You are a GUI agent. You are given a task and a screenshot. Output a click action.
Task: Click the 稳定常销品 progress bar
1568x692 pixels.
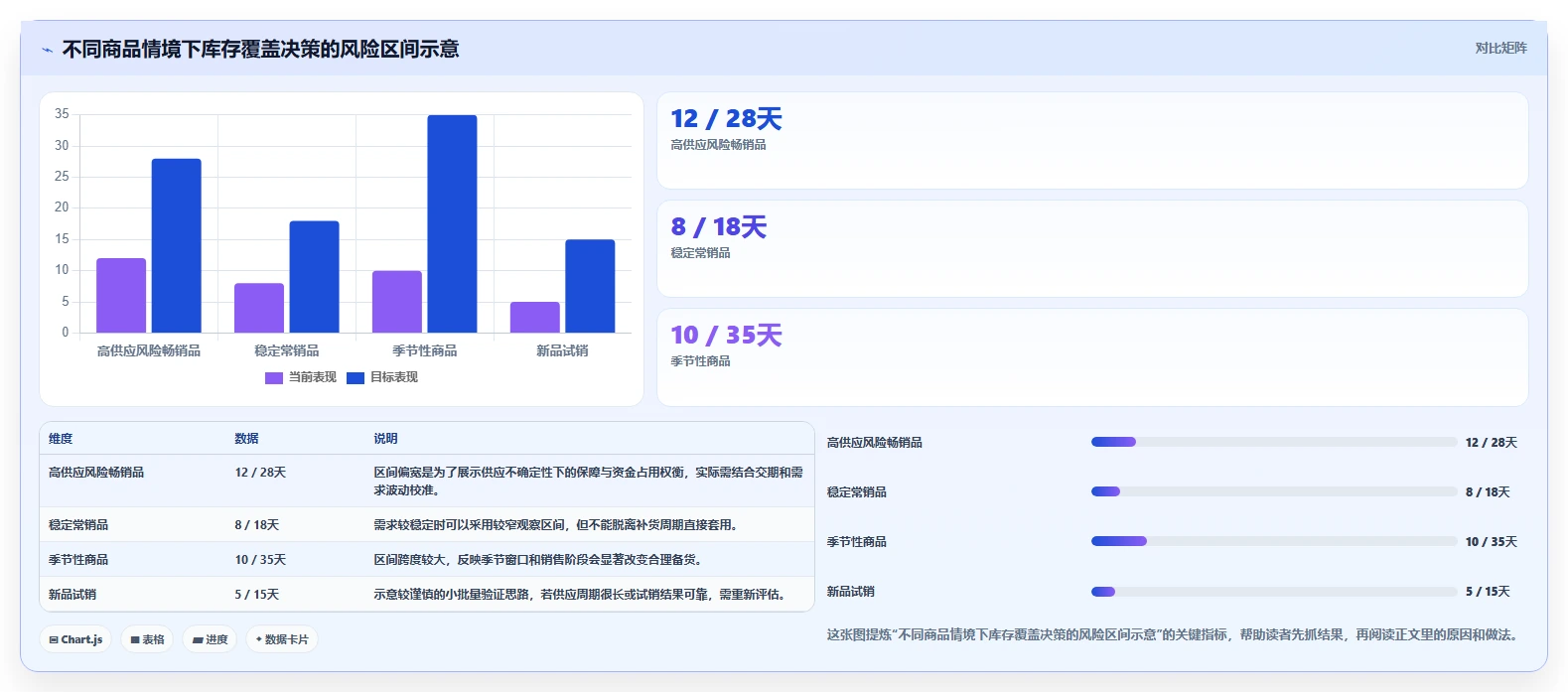click(1274, 491)
